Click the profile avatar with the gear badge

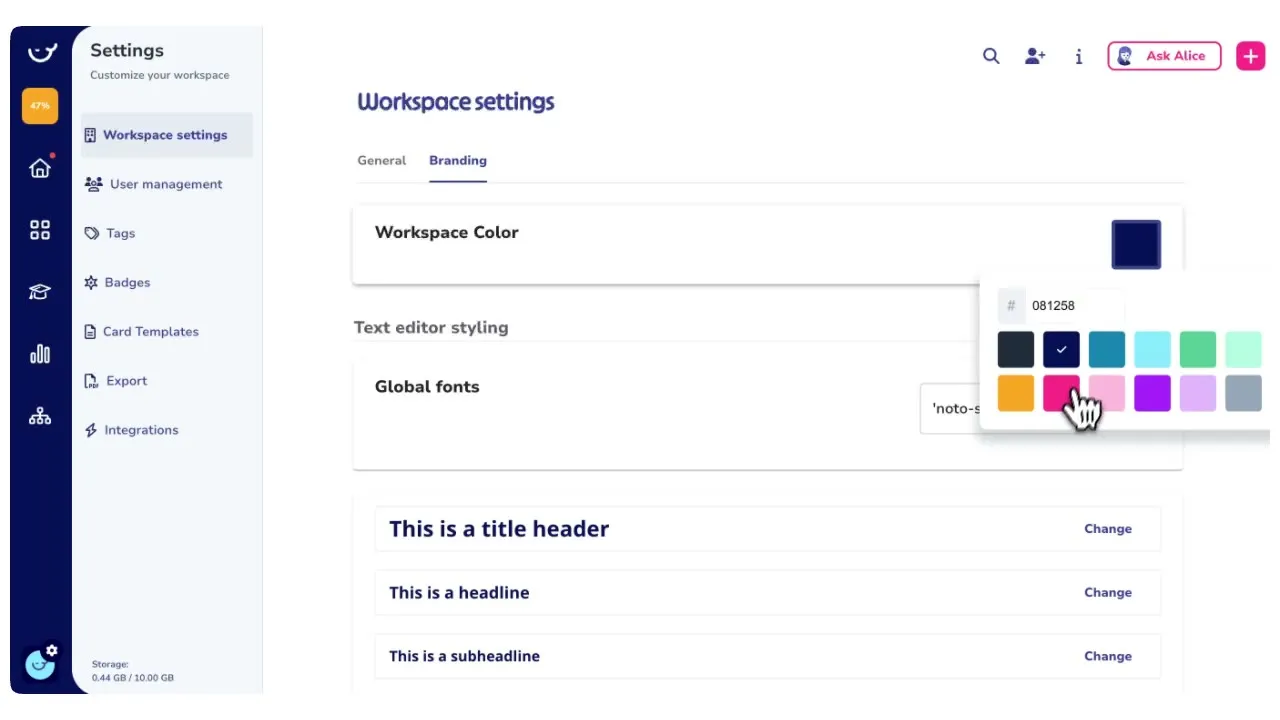click(41, 662)
